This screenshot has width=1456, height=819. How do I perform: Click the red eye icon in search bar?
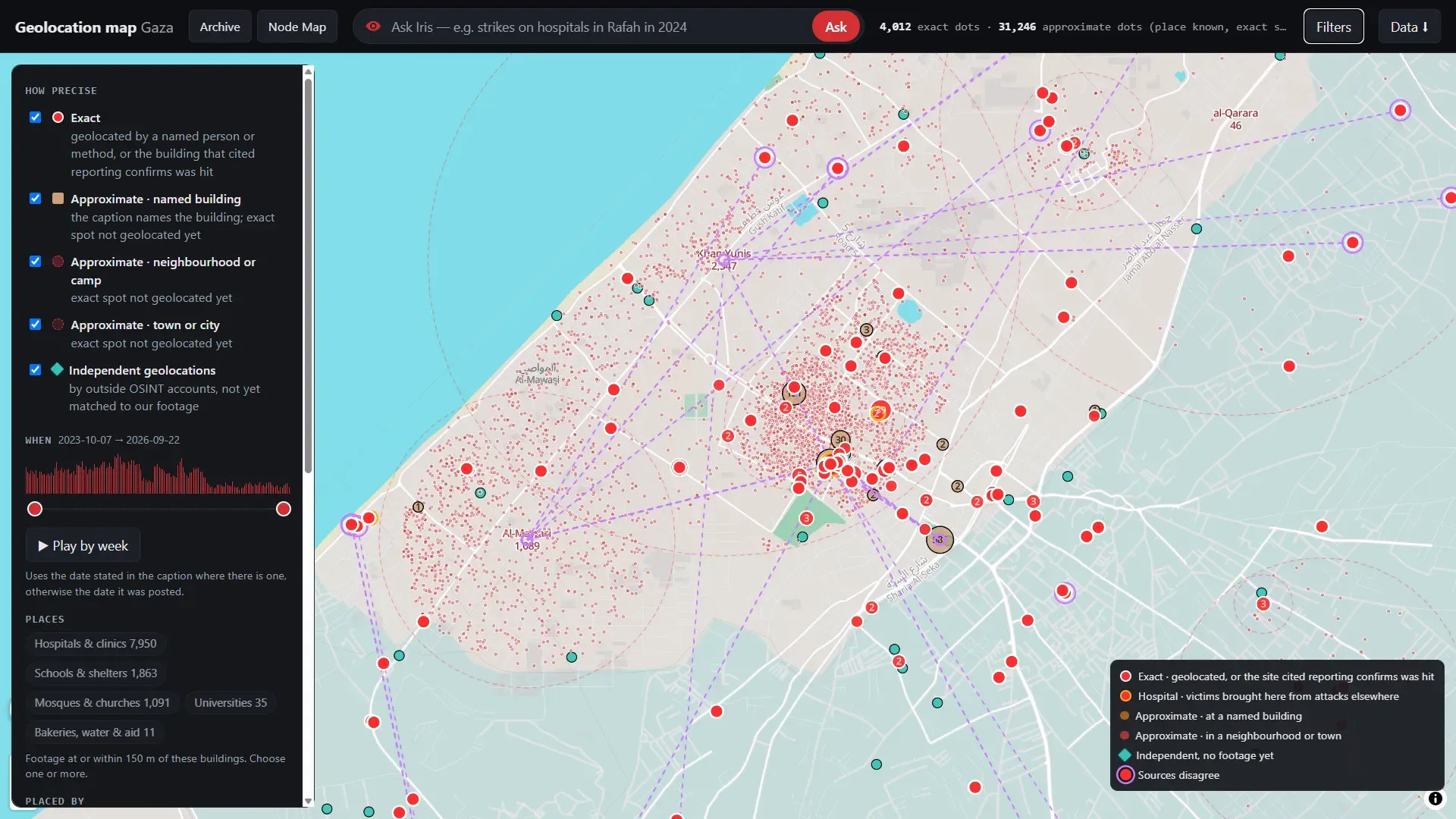point(373,27)
